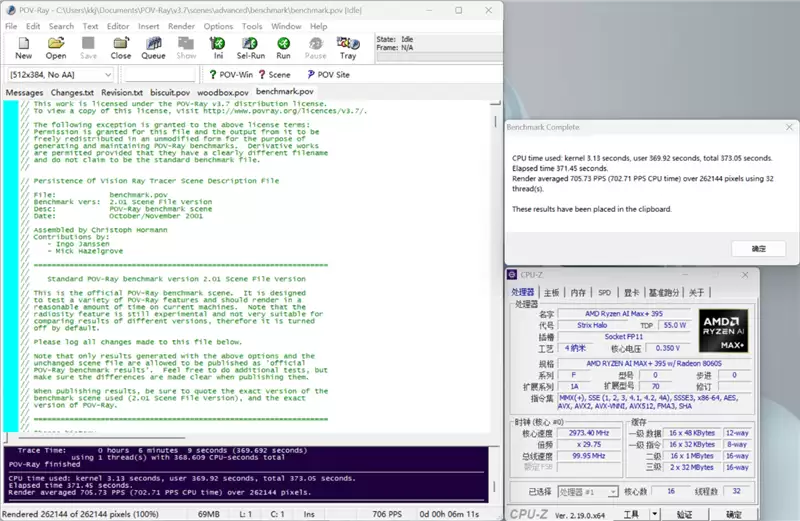This screenshot has height=521, width=800.
Task: Open a file with the Open icon
Action: pos(56,48)
